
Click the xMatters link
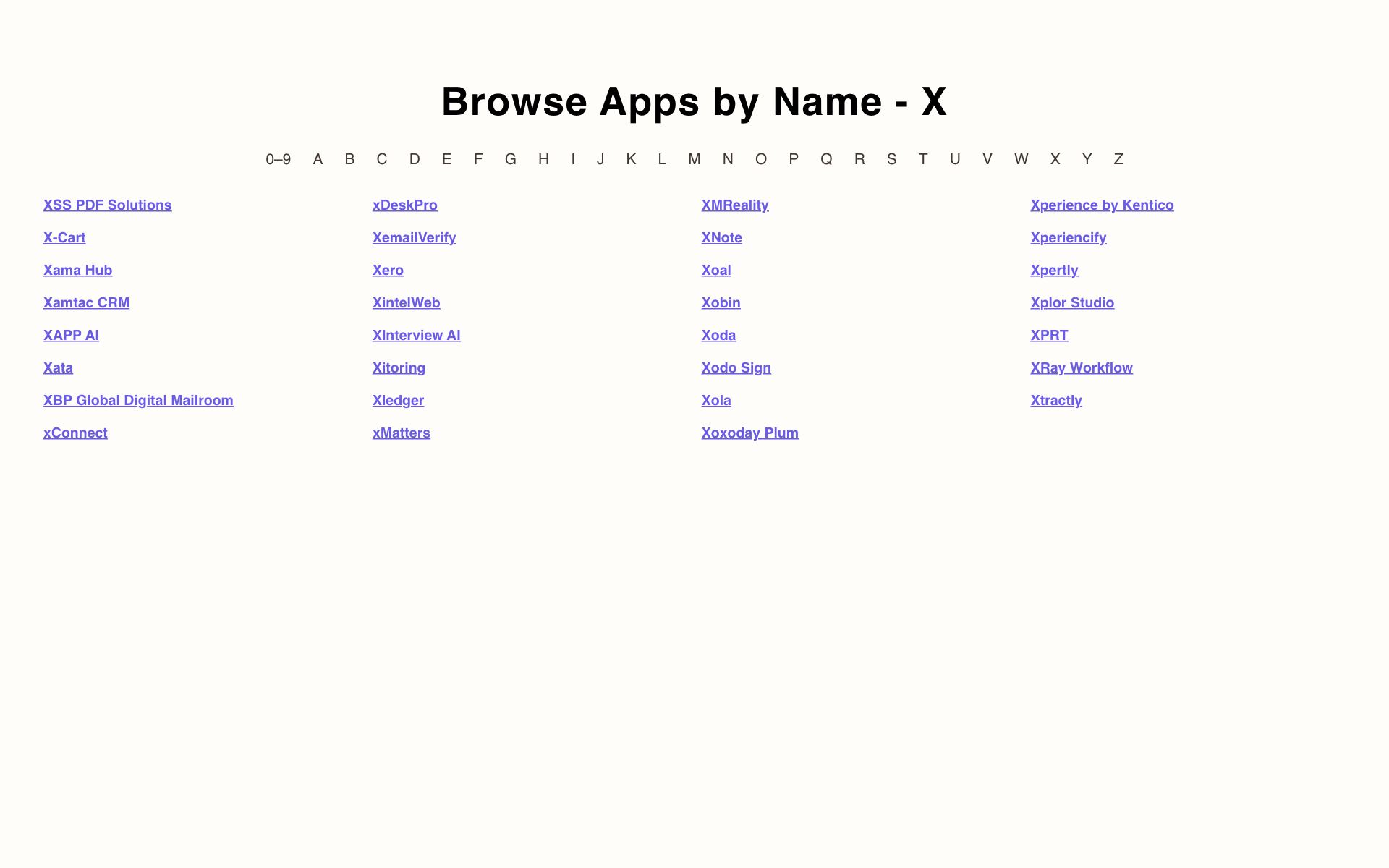pos(401,433)
